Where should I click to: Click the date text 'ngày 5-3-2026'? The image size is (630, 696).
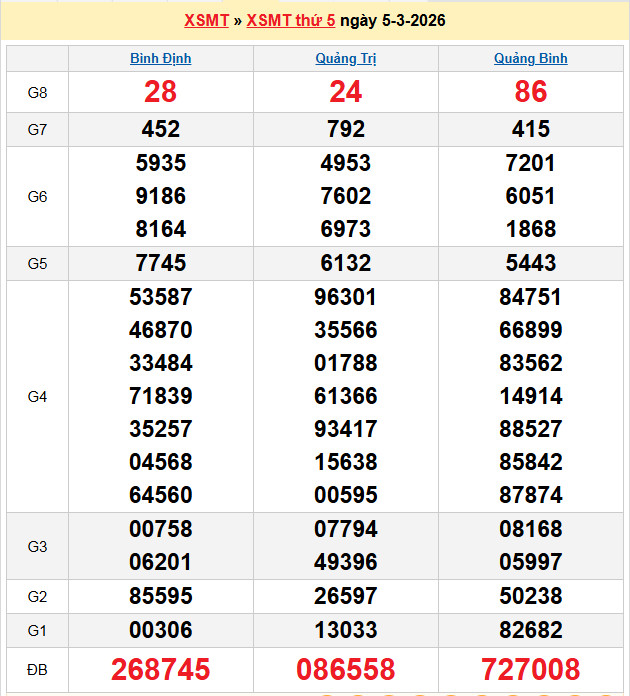pyautogui.click(x=393, y=20)
